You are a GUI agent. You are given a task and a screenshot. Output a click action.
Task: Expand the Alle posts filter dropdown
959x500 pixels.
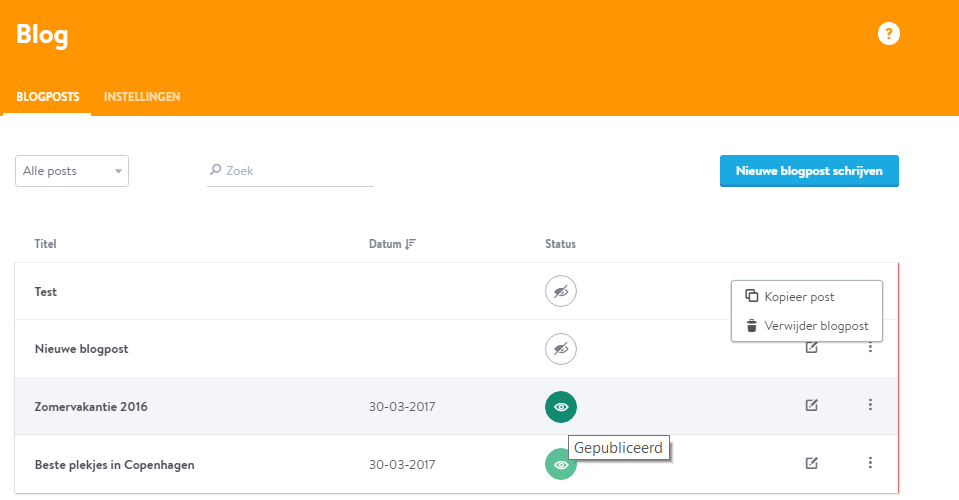(72, 171)
